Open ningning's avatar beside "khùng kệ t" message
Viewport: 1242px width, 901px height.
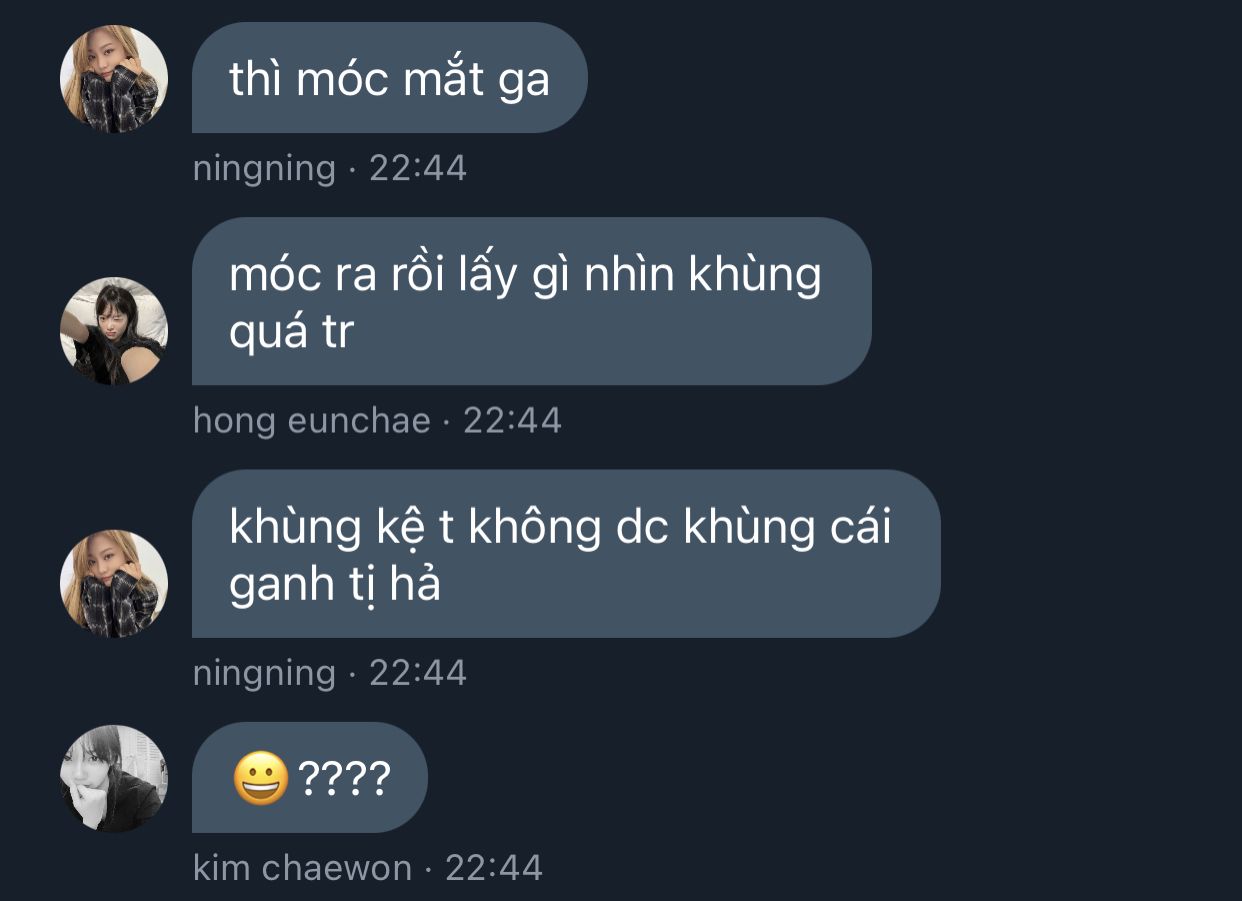pyautogui.click(x=114, y=584)
